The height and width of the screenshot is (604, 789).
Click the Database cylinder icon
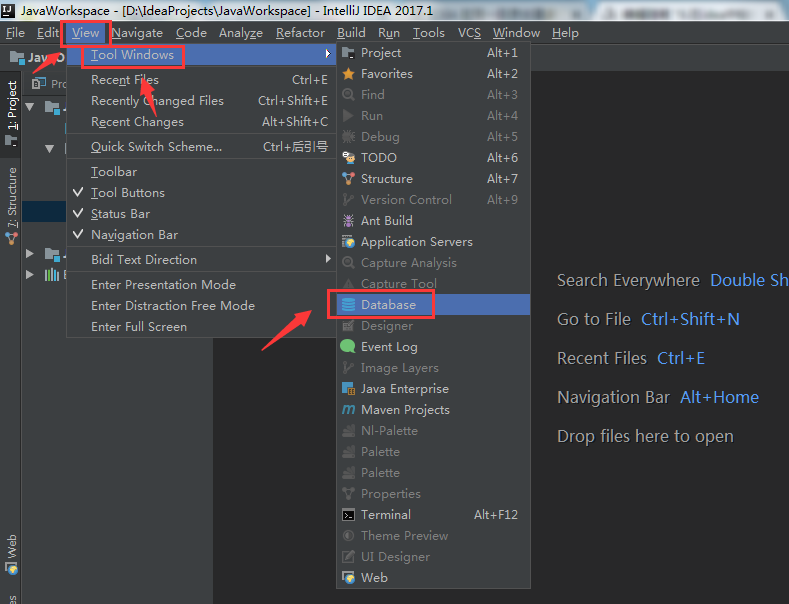(348, 305)
